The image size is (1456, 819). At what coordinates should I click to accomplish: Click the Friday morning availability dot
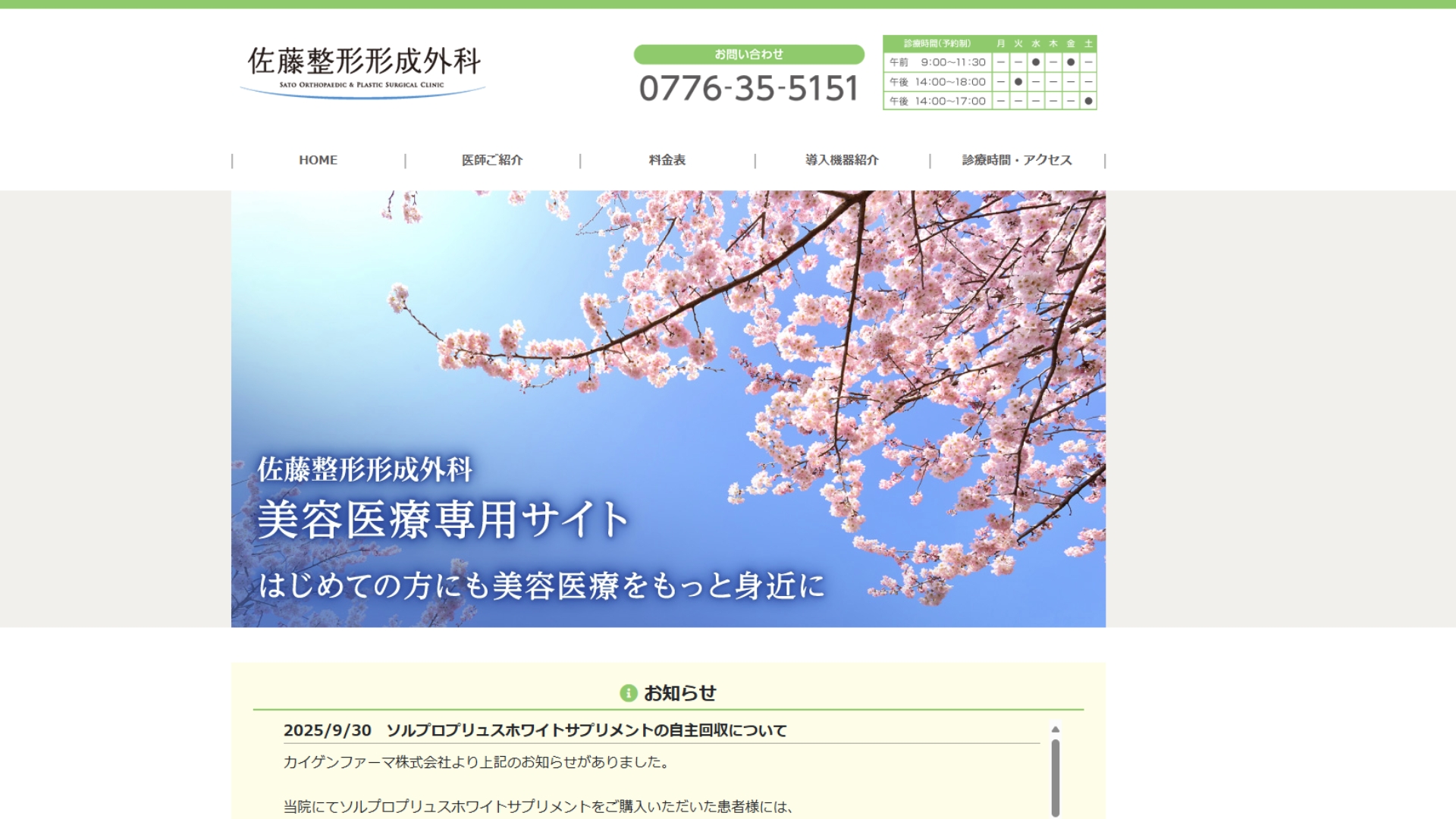point(1070,62)
